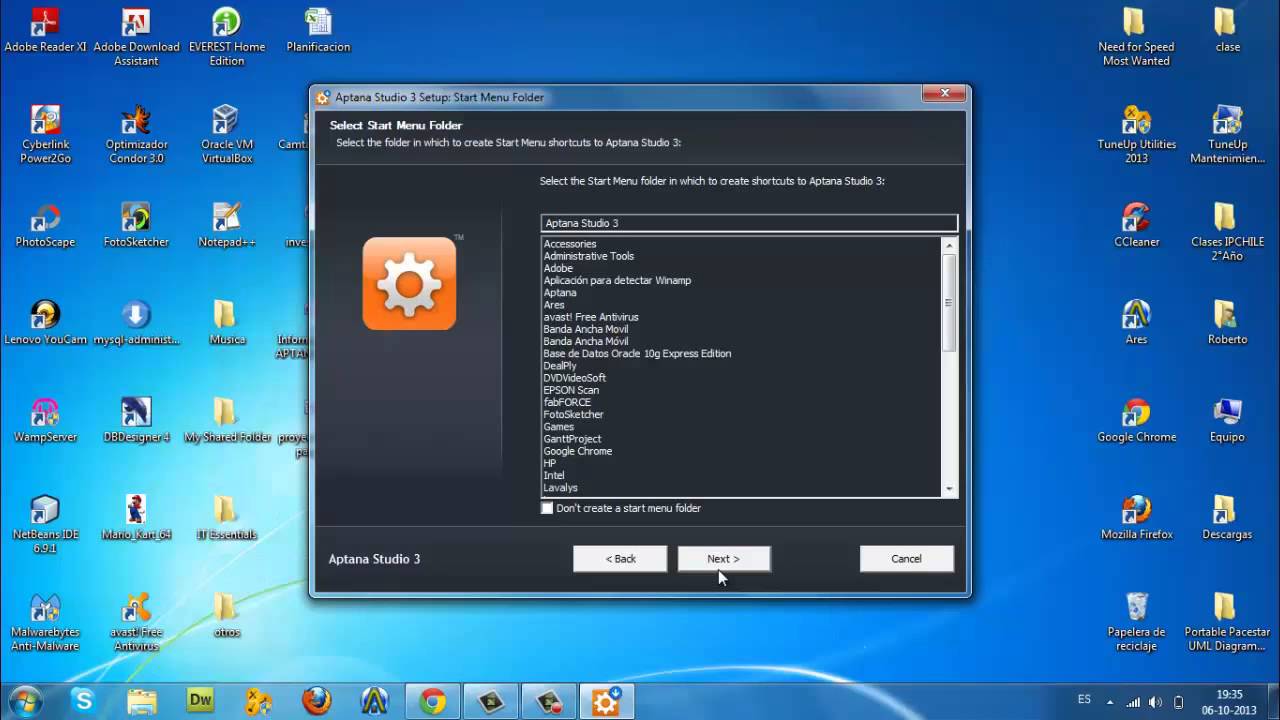This screenshot has width=1280, height=720.
Task: Cancel the Aptana Studio 3 setup
Action: 906,559
